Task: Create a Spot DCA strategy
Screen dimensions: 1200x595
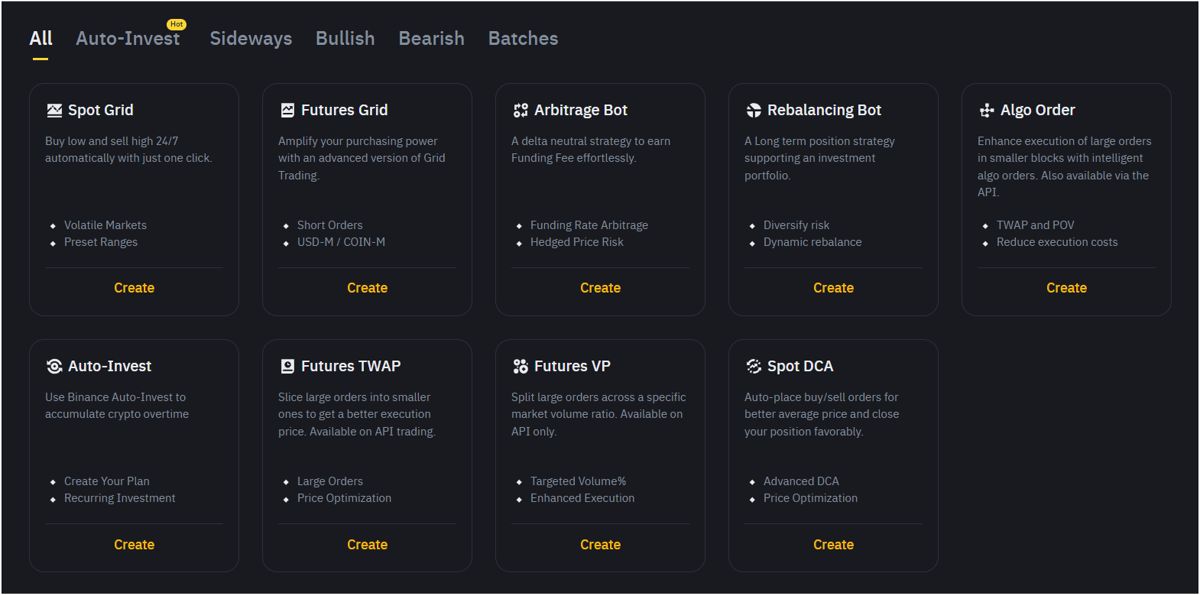Action: [833, 545]
